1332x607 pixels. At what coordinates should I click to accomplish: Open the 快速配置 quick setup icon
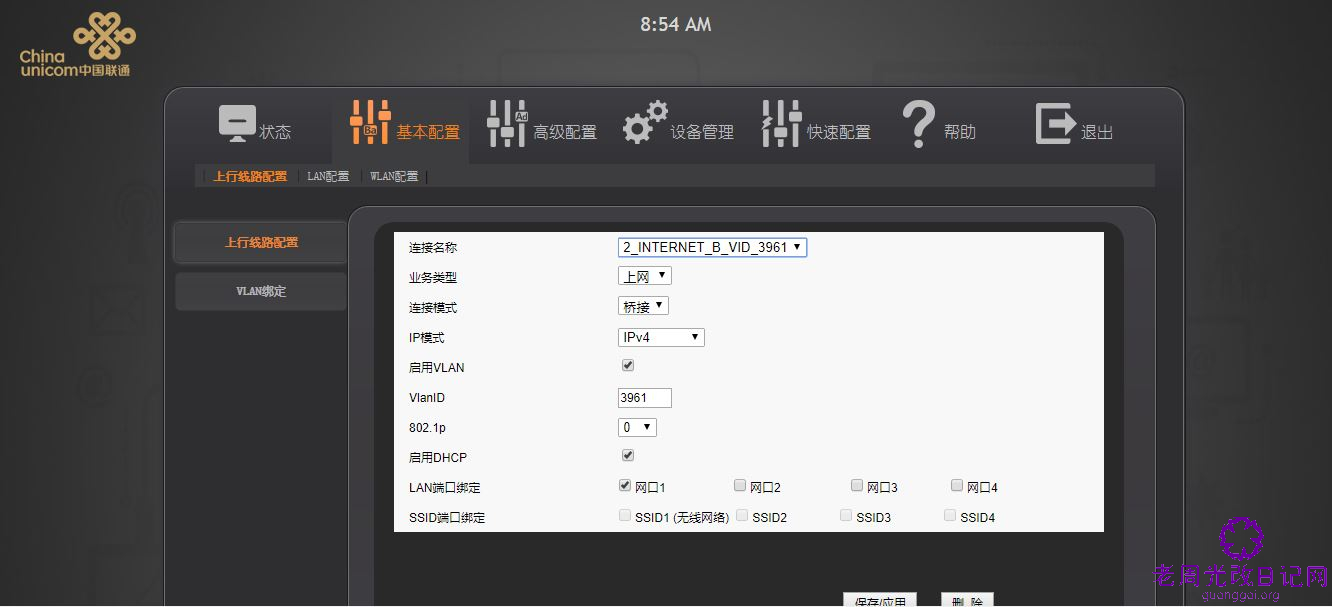[x=781, y=123]
